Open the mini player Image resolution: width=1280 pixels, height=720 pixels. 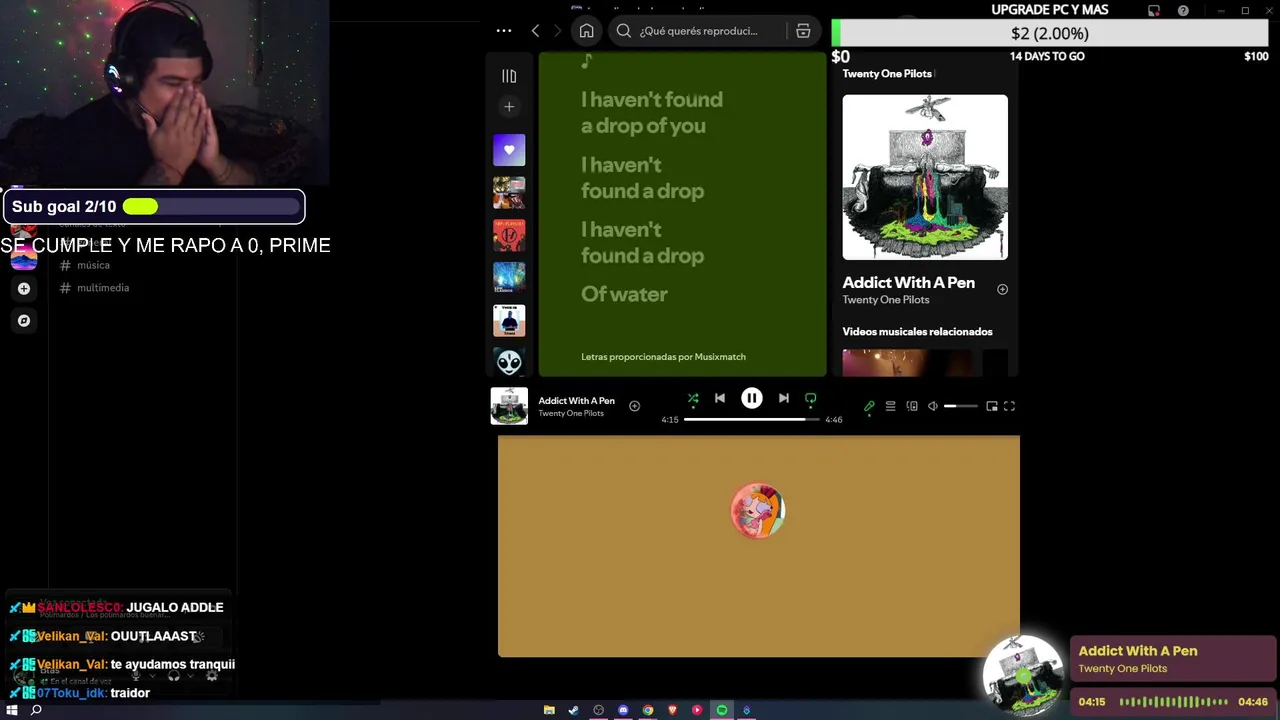point(992,406)
